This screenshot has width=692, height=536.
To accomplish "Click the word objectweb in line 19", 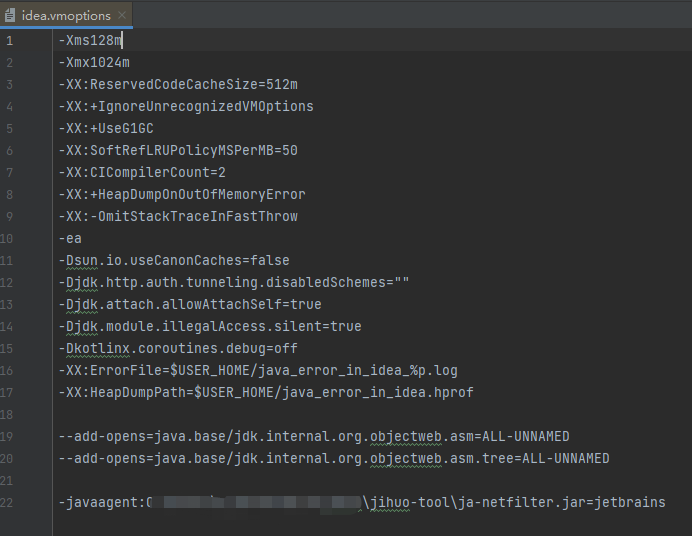I will pyautogui.click(x=406, y=437).
